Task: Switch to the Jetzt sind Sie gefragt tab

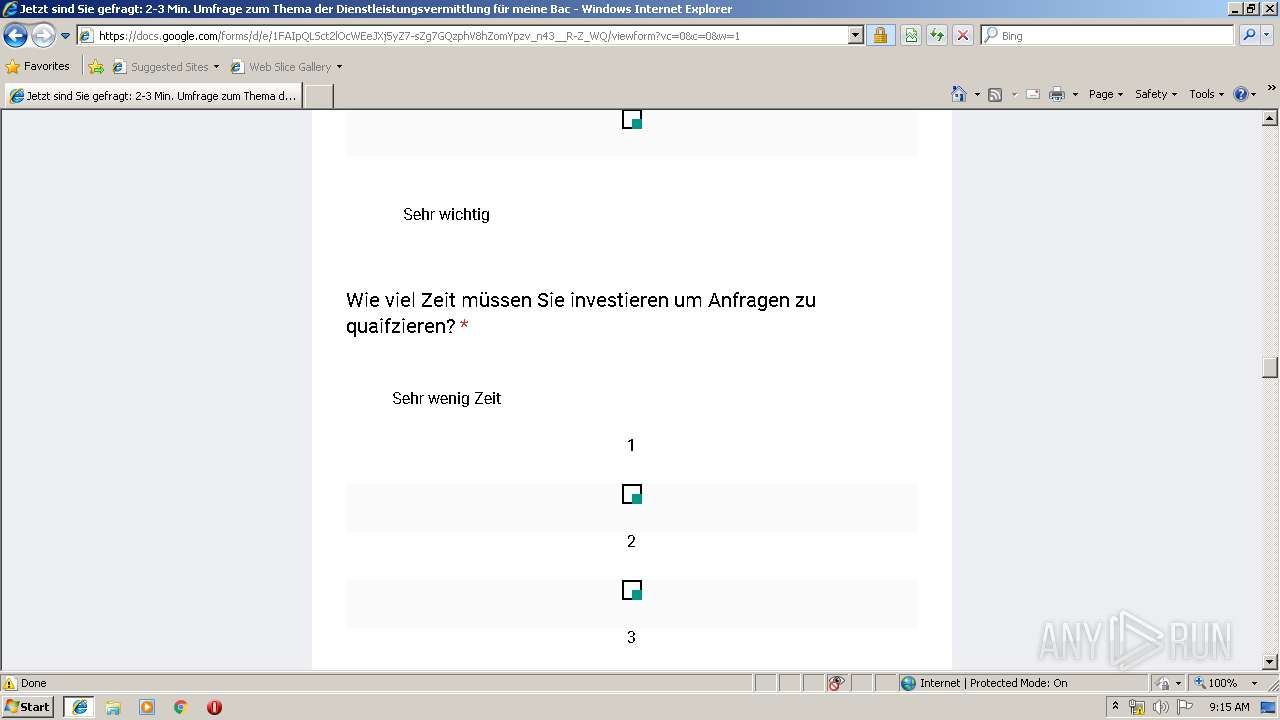Action: pos(153,96)
